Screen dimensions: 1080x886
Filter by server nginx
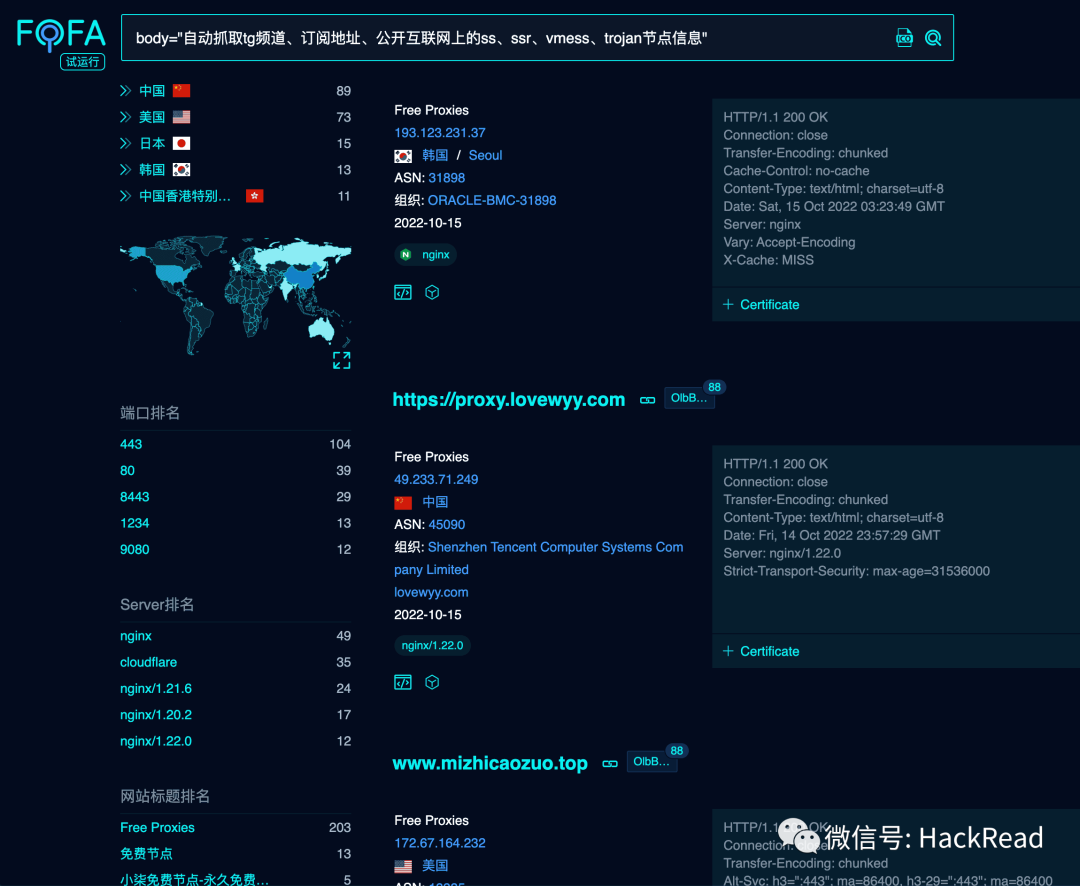click(x=136, y=636)
